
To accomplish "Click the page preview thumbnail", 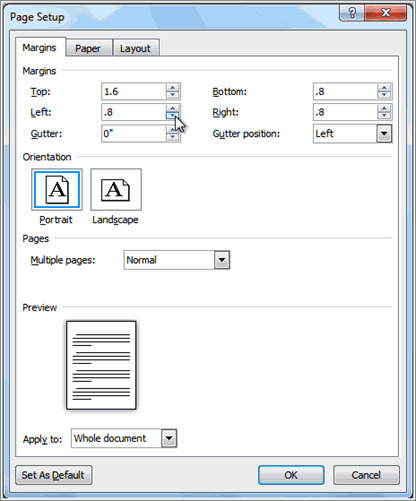I will coord(101,365).
